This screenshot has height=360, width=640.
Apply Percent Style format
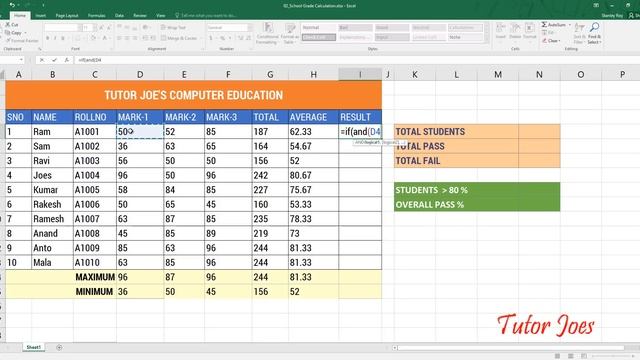pyautogui.click(x=222, y=38)
